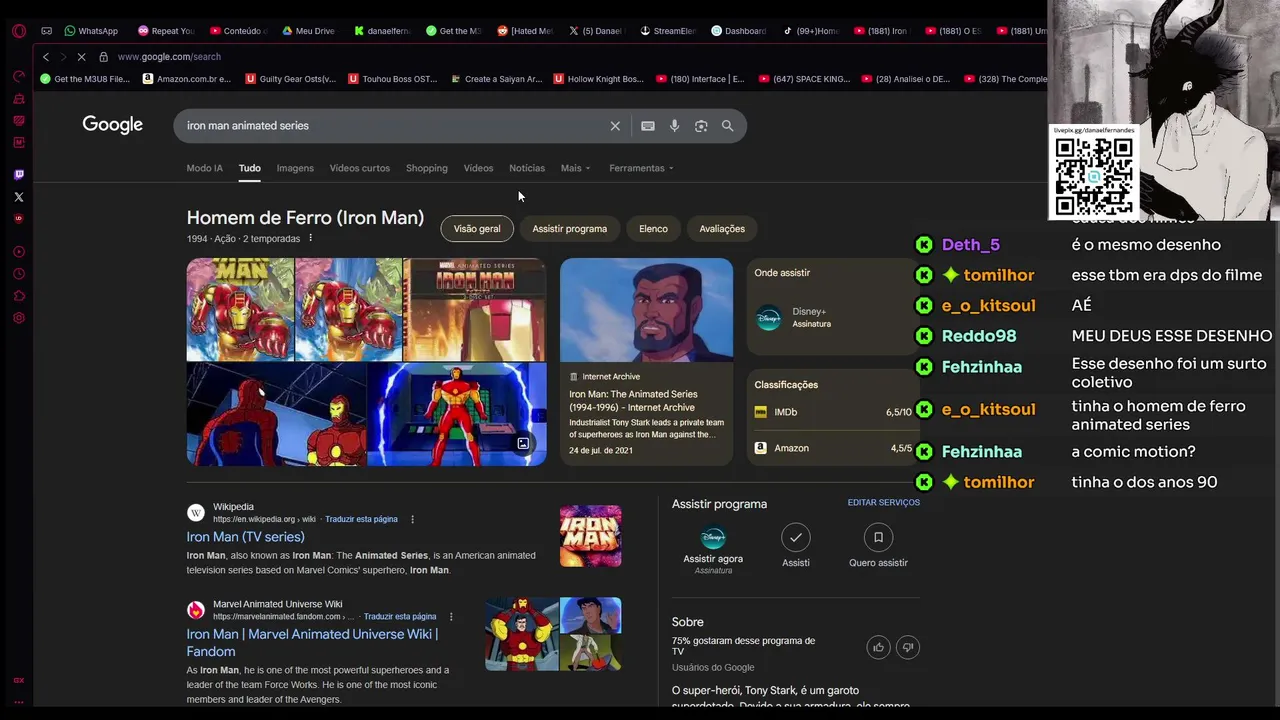This screenshot has width=1280, height=720.
Task: Click the Assistir agora Disney+ button
Action: point(713,549)
